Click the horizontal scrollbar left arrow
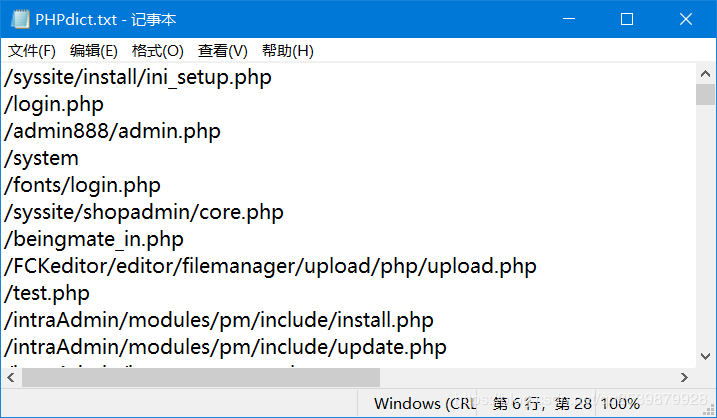The width and height of the screenshot is (717, 418). click(11, 377)
